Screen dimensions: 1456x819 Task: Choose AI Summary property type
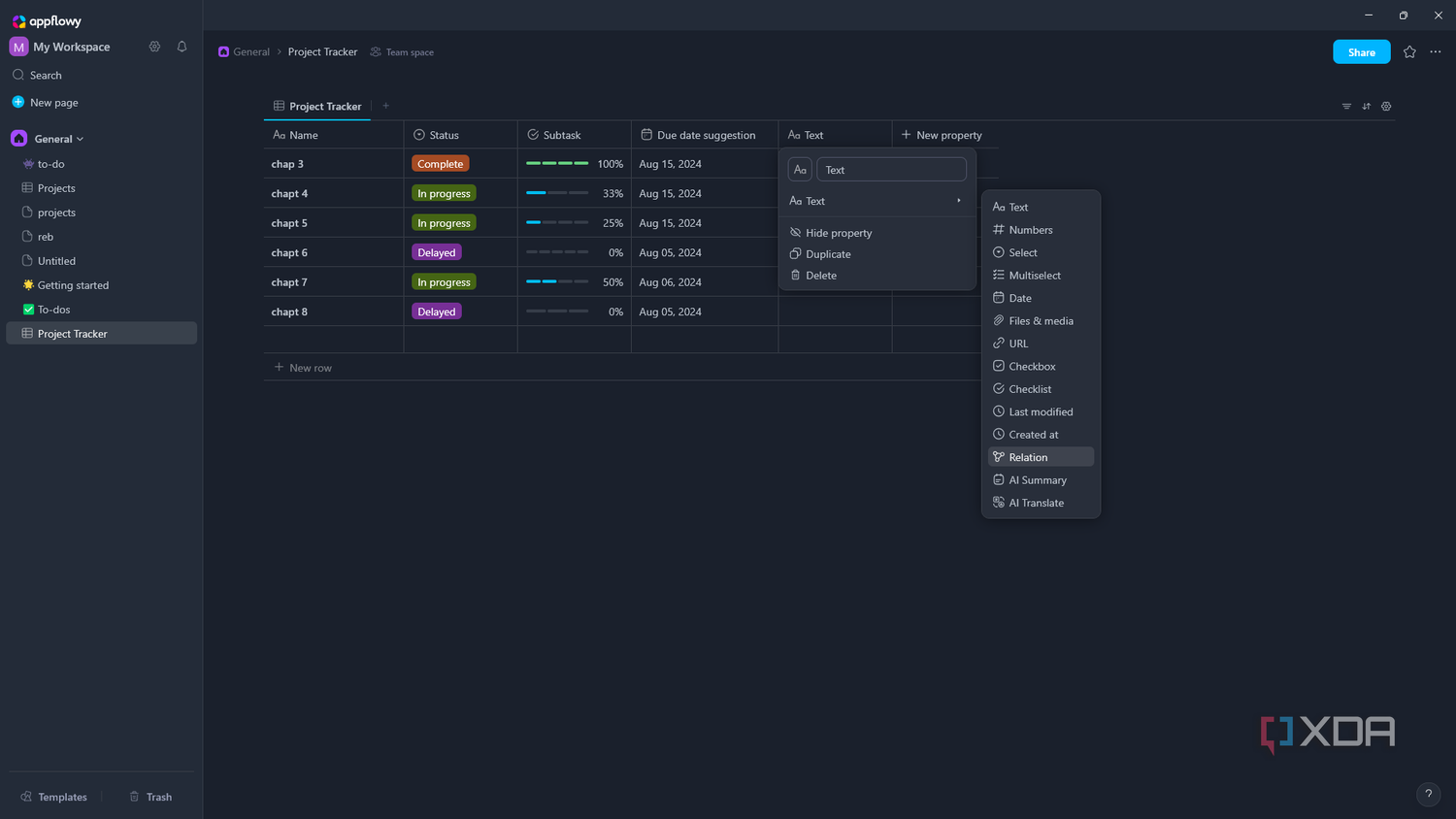click(x=1041, y=480)
